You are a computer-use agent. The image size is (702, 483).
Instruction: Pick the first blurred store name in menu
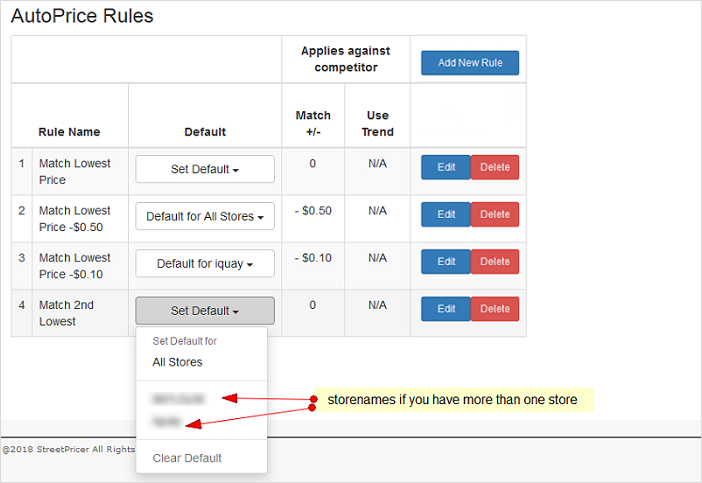pos(178,399)
